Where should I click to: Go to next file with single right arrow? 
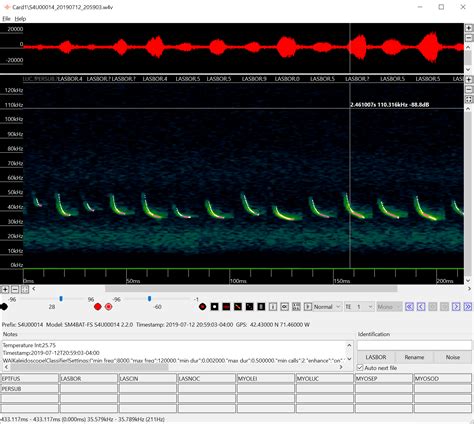[x=456, y=307]
